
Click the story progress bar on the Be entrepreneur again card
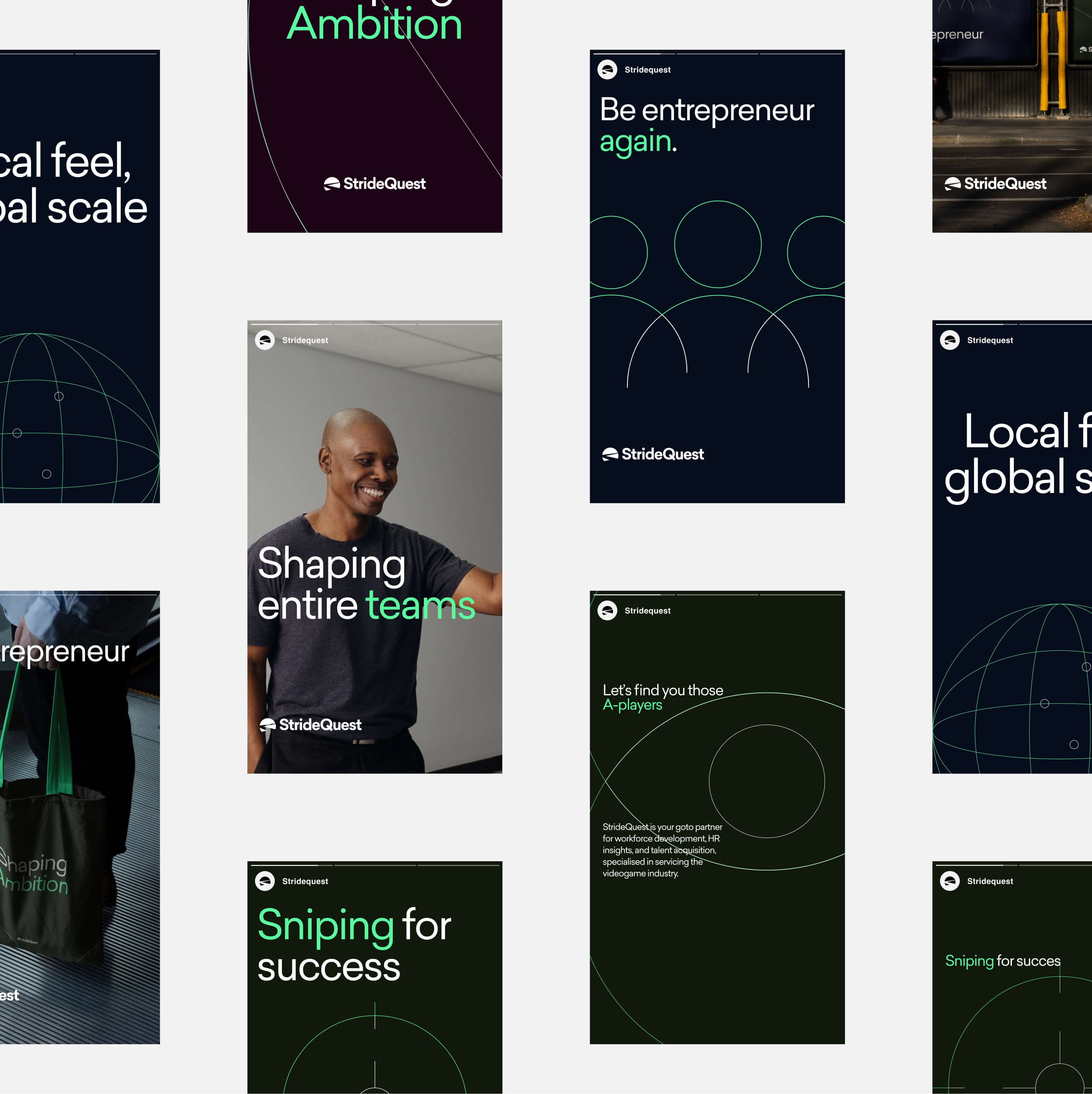pyautogui.click(x=717, y=54)
